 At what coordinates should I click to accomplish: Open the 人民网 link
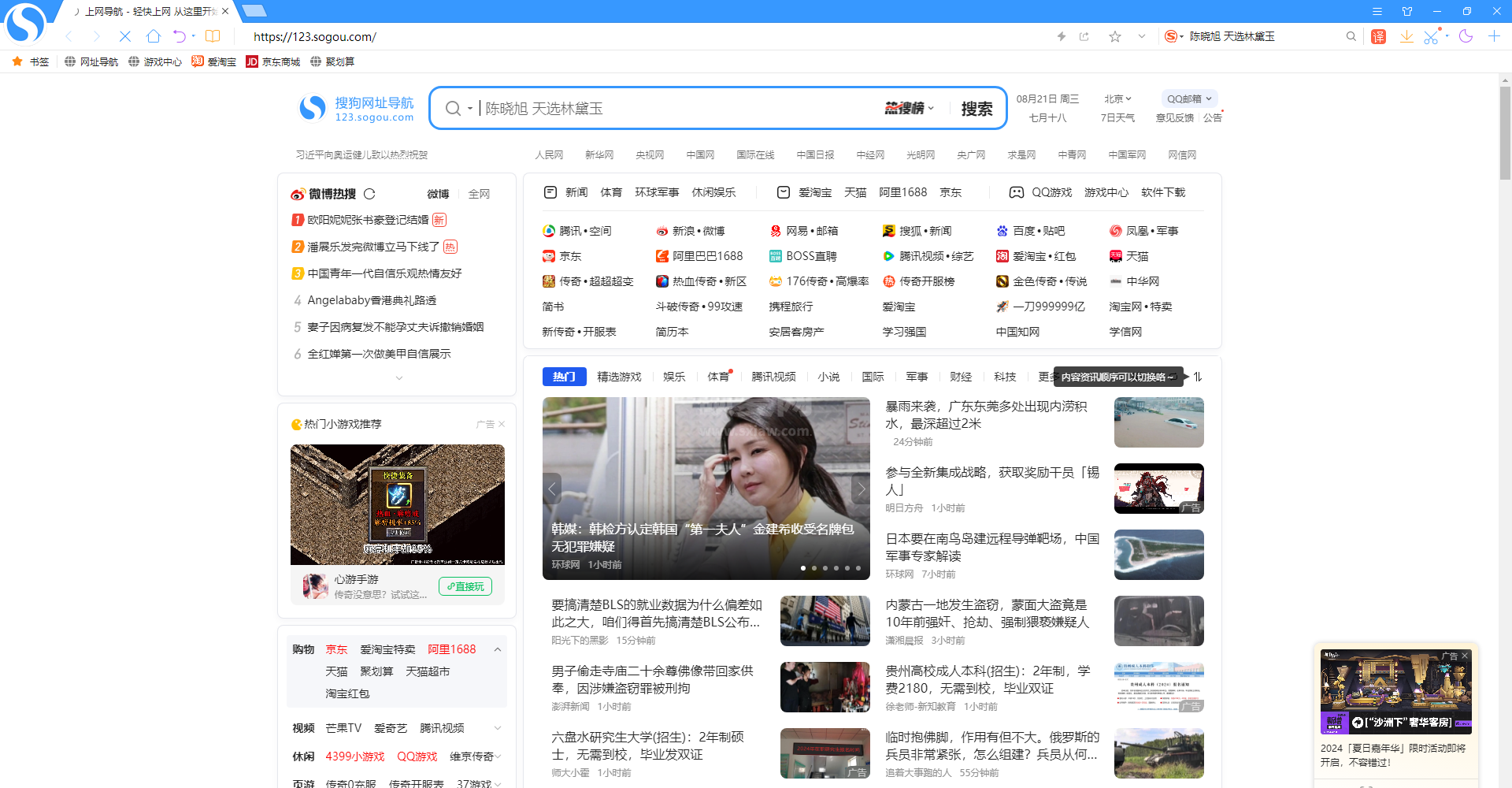click(x=549, y=155)
